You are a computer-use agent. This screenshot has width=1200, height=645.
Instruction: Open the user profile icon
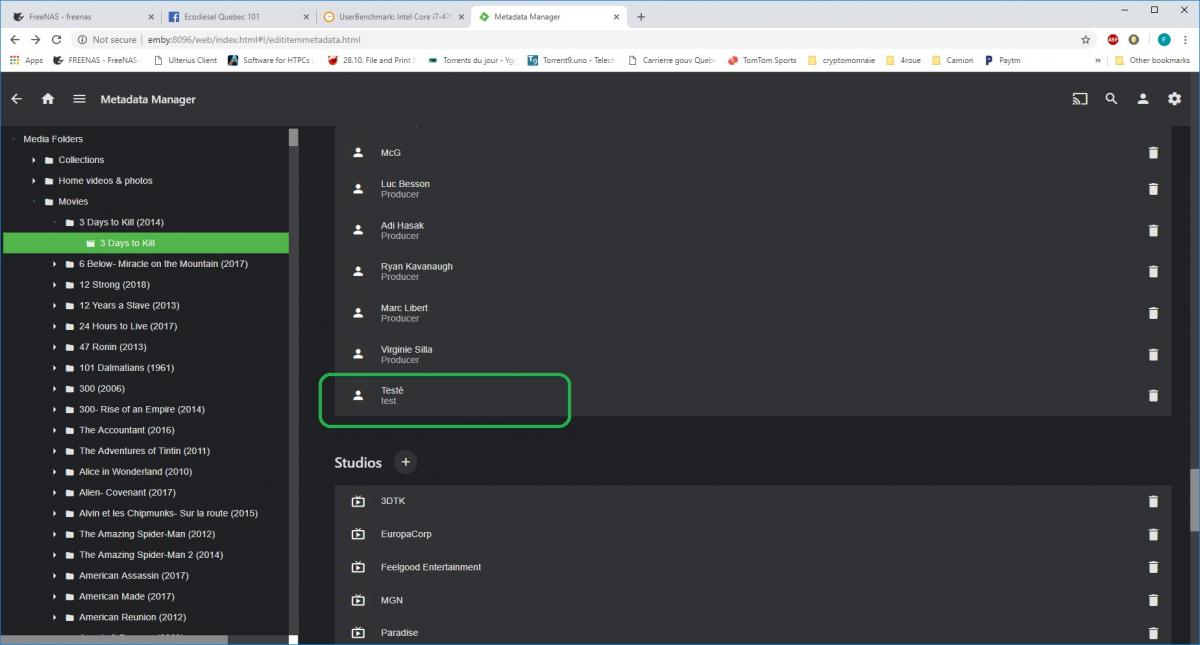tap(1143, 99)
